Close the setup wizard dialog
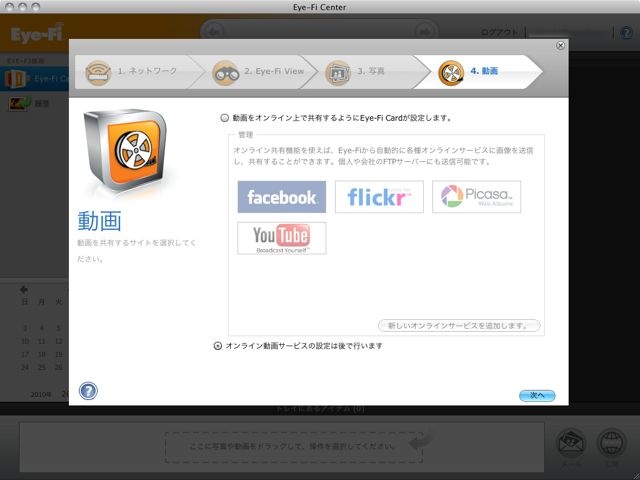This screenshot has height=480, width=640. pyautogui.click(x=560, y=45)
